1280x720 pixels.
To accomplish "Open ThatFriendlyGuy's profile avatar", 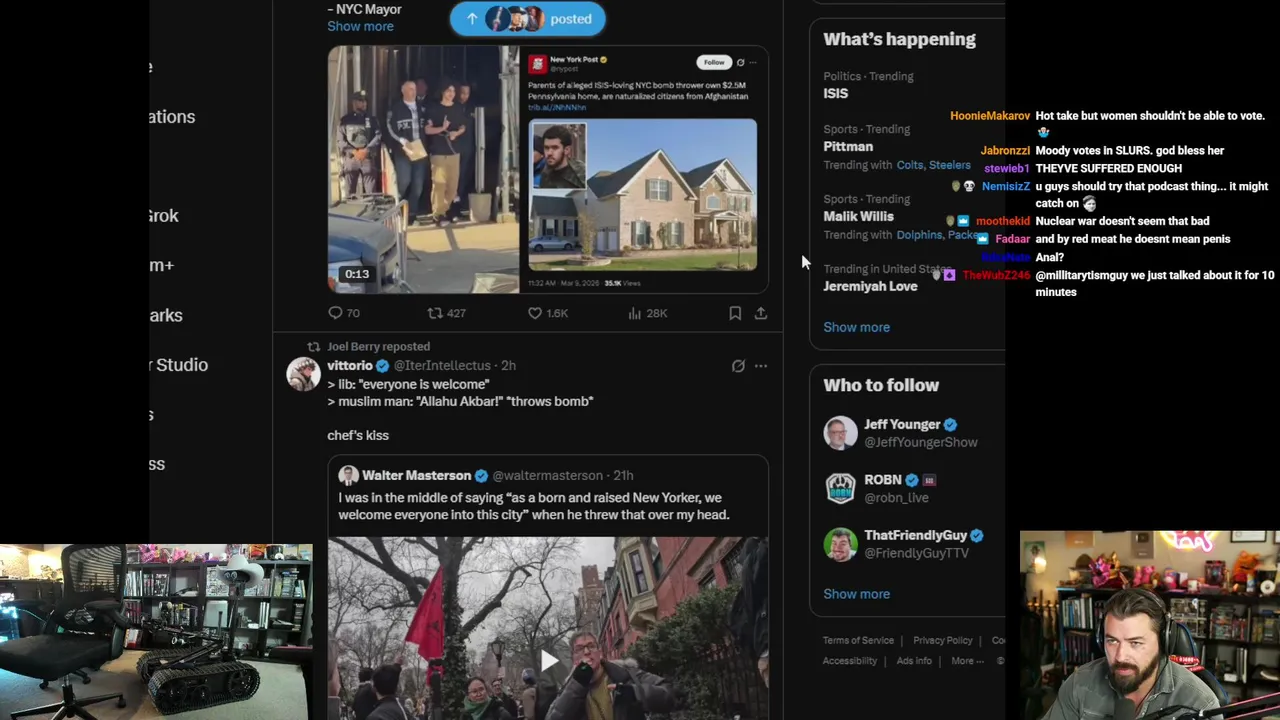I will [840, 544].
